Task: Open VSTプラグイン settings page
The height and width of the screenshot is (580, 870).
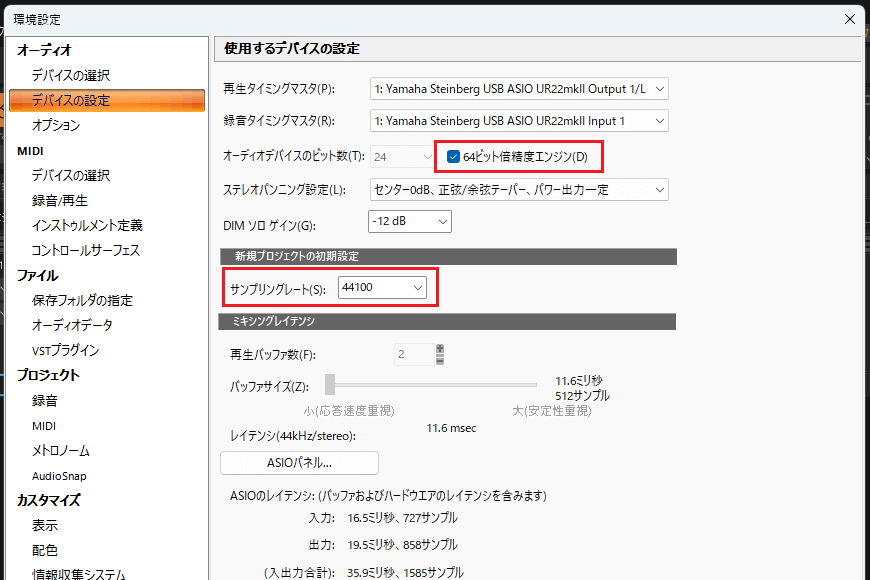Action: pos(65,350)
